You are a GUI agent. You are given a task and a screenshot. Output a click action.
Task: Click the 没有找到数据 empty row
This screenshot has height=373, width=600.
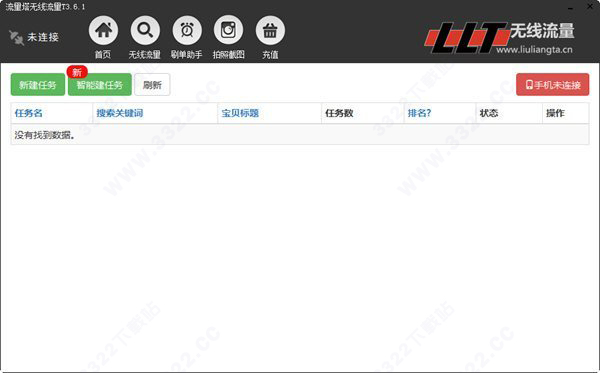coord(300,135)
